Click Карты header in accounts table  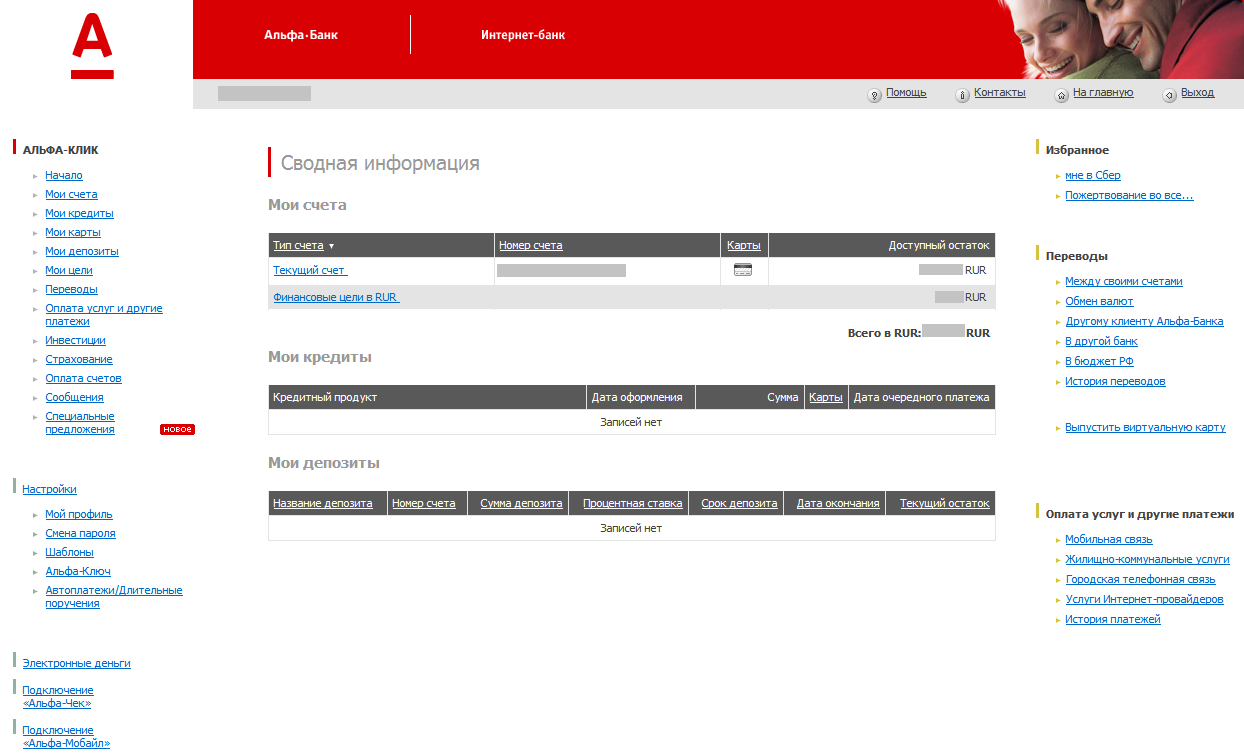coord(743,245)
